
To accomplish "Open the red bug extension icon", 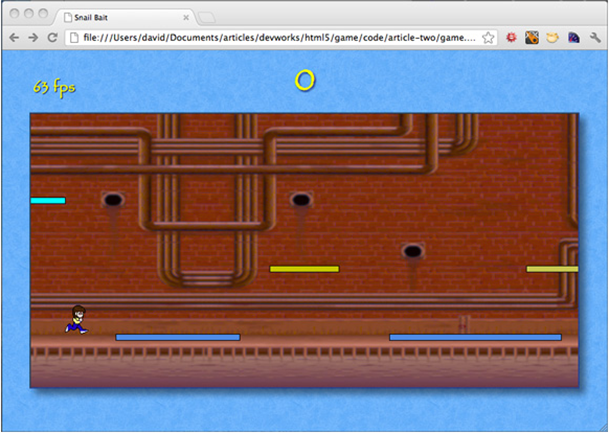I will [x=511, y=38].
